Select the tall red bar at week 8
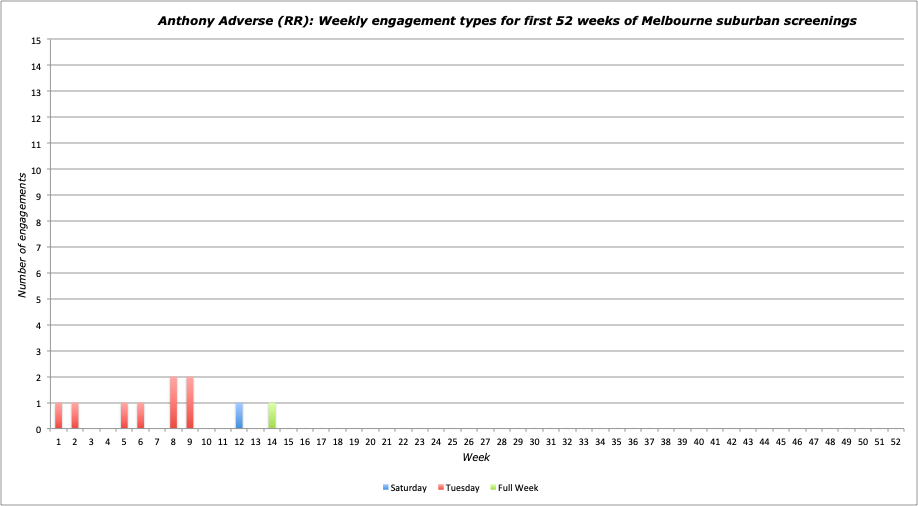918x506 pixels. 174,403
